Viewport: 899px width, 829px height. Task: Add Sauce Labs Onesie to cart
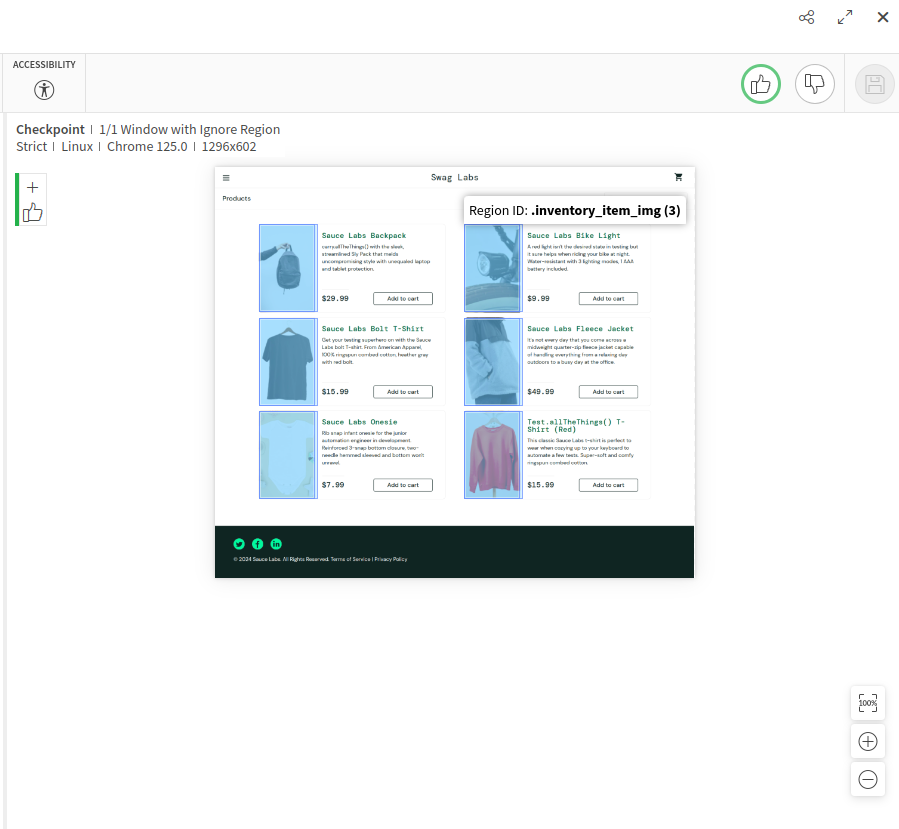point(403,485)
